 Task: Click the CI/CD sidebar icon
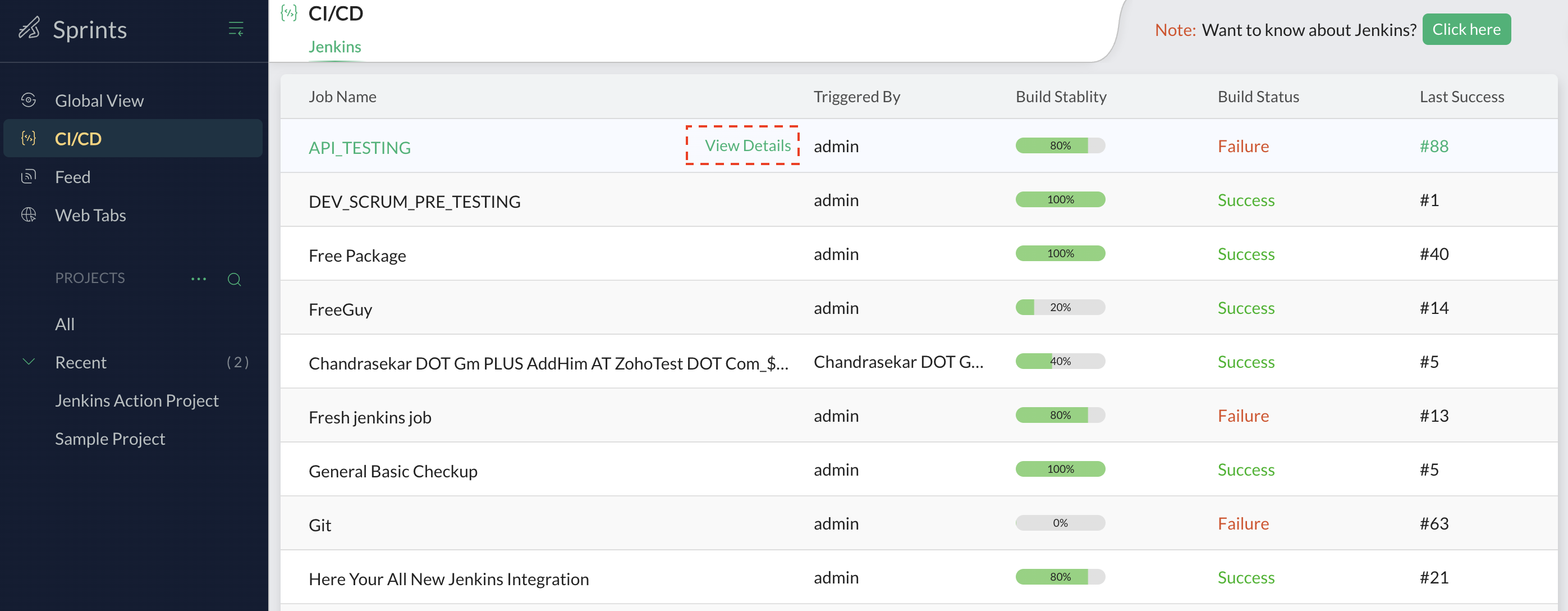tap(29, 138)
